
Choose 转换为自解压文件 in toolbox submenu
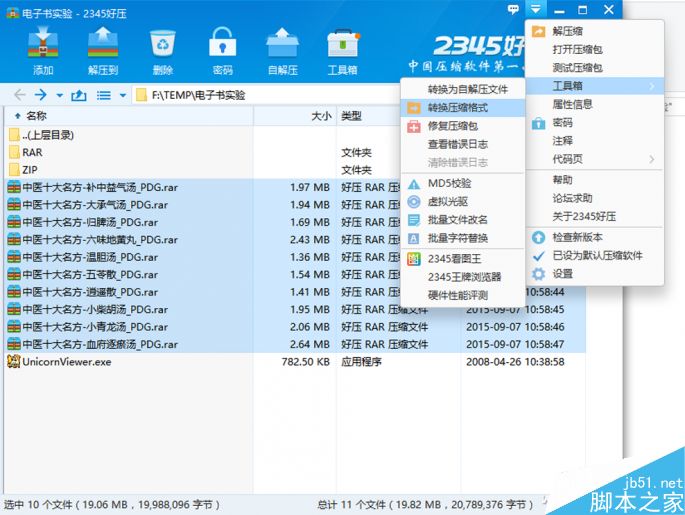coord(463,90)
